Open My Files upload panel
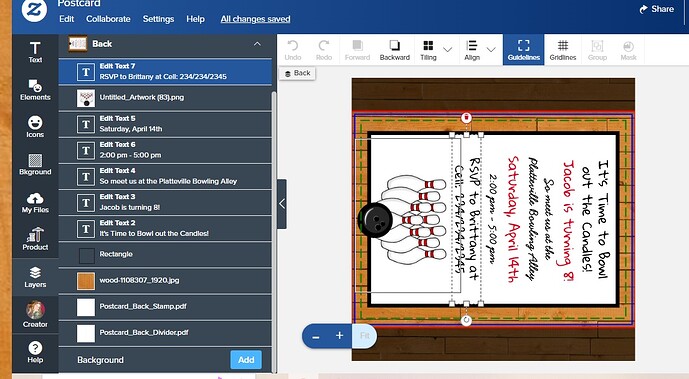The width and height of the screenshot is (689, 379). pyautogui.click(x=35, y=202)
